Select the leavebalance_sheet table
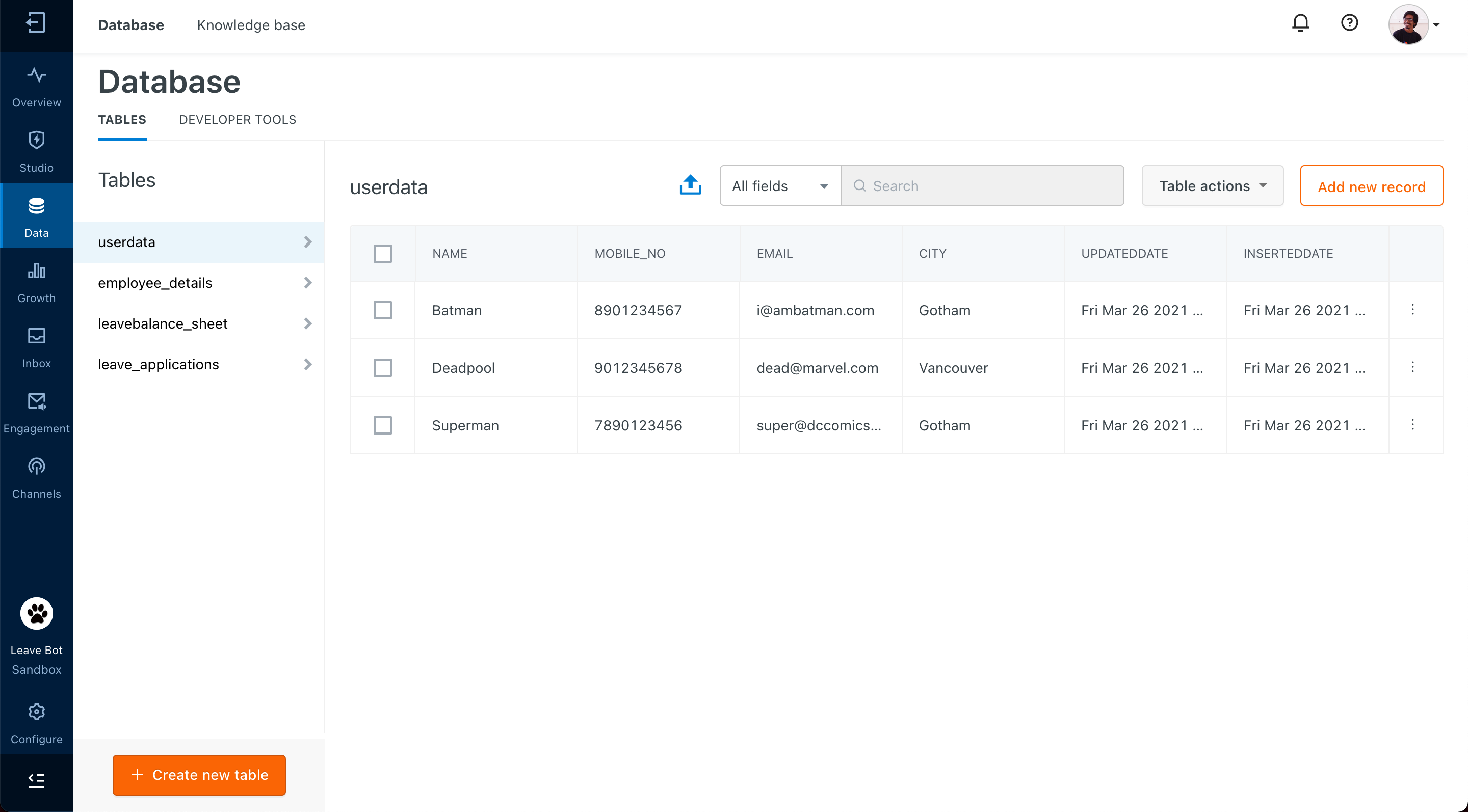Viewport: 1468px width, 812px height. click(x=199, y=323)
